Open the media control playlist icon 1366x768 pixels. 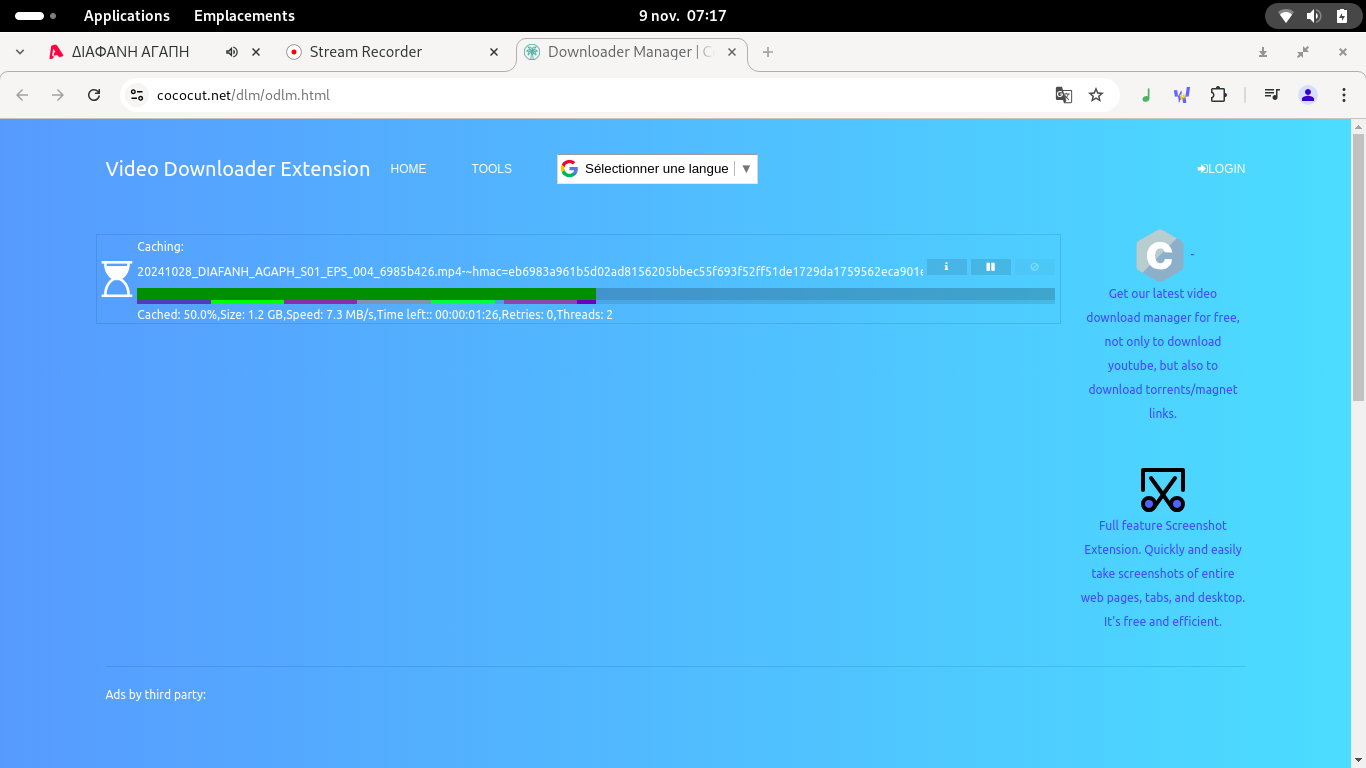[x=1272, y=95]
